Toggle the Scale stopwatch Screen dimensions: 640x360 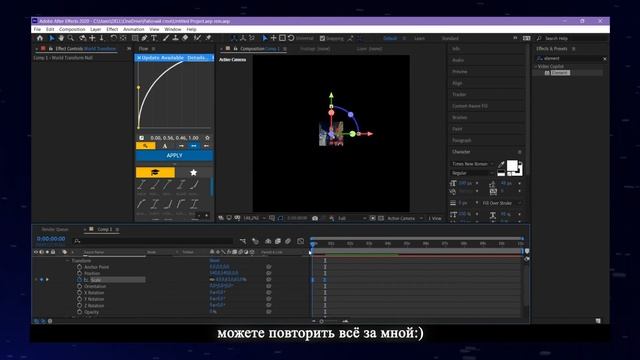click(x=80, y=280)
